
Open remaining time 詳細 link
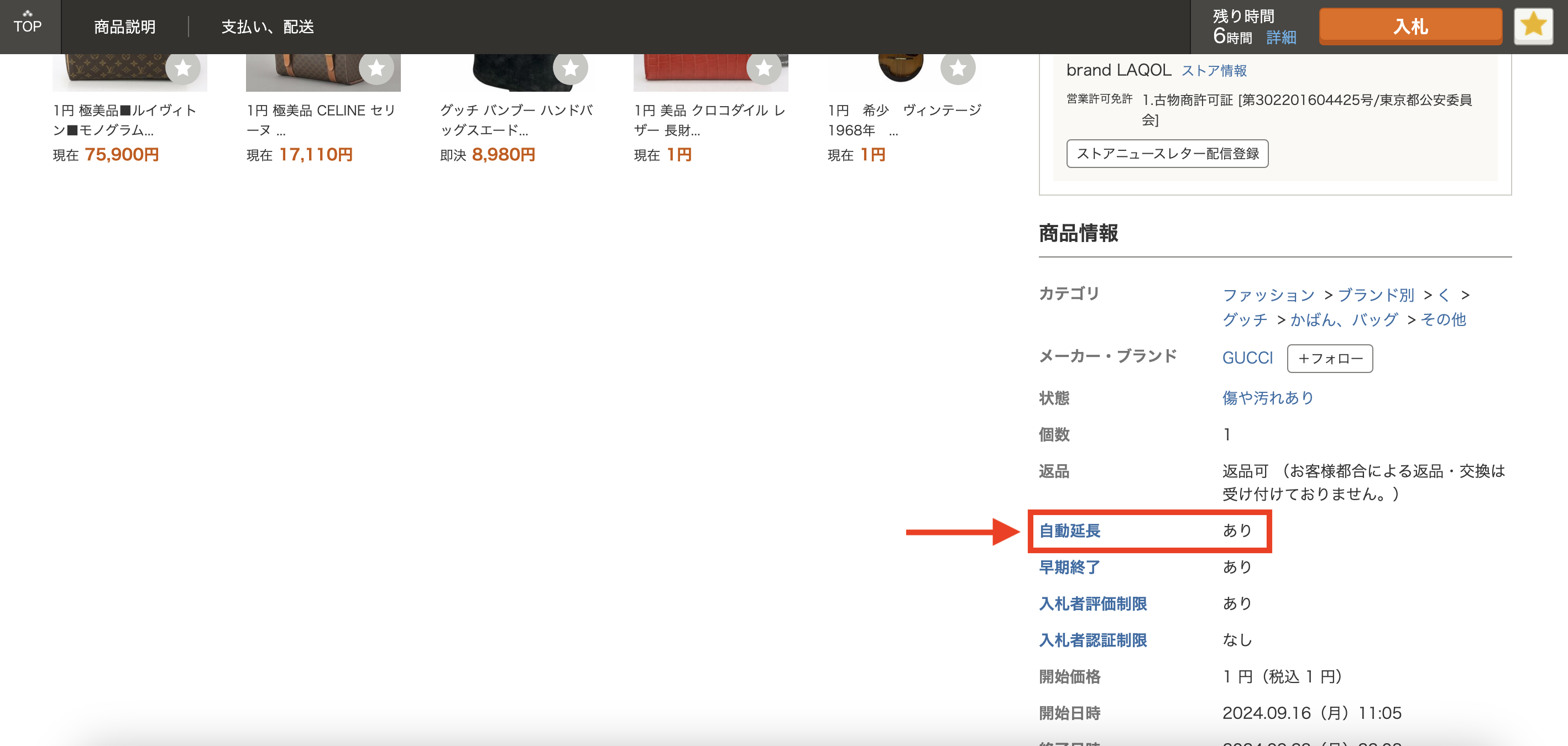coord(1280,37)
